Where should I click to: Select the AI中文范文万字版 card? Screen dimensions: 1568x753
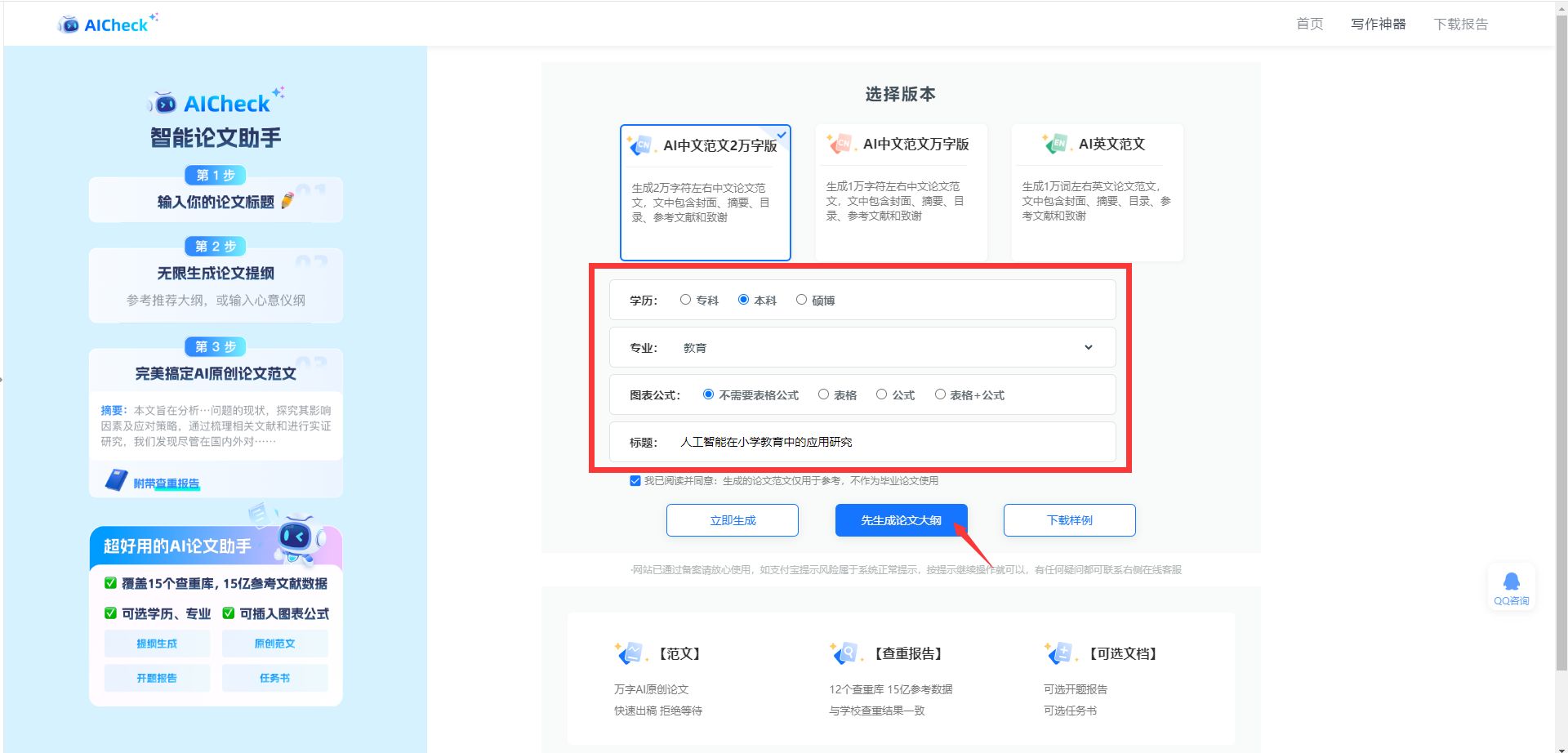click(x=901, y=193)
